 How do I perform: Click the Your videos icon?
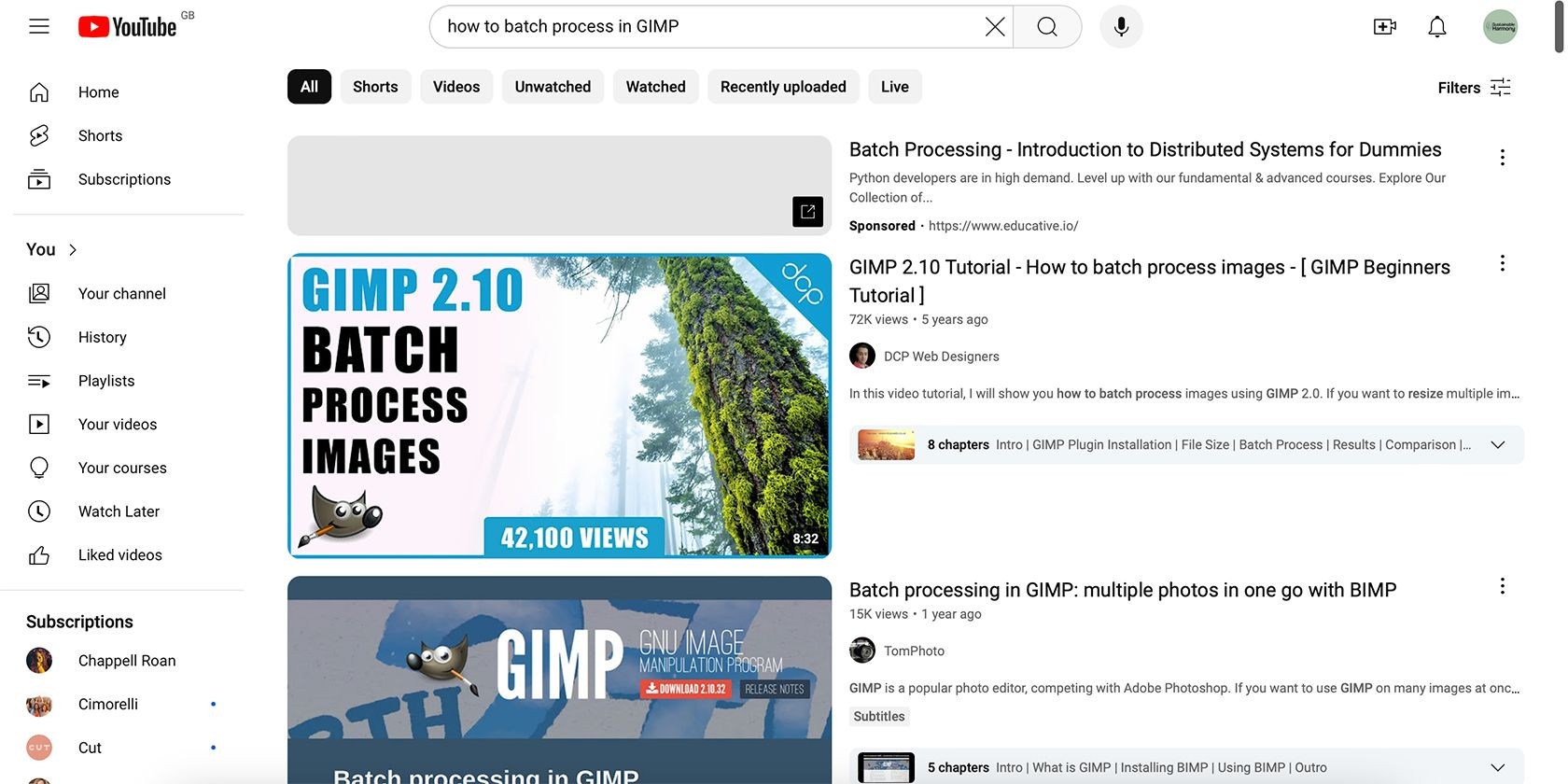[39, 424]
